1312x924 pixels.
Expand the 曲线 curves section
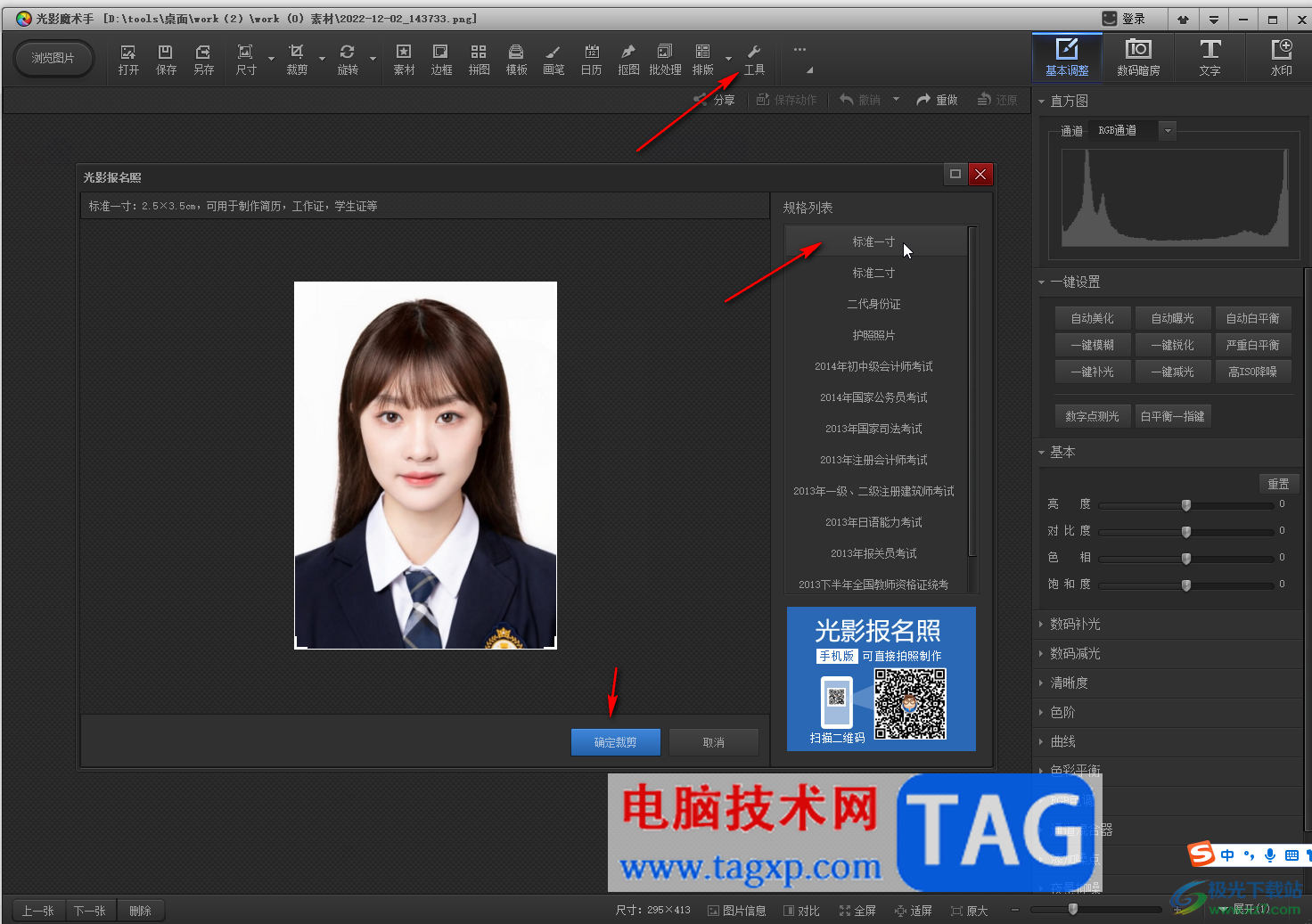click(1062, 741)
